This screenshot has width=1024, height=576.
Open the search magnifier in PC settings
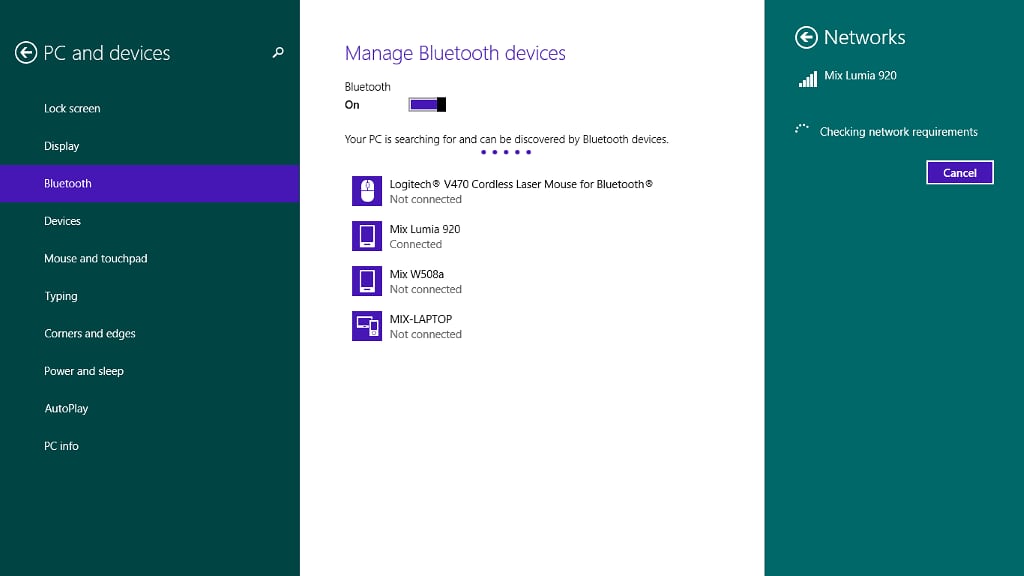[x=278, y=52]
